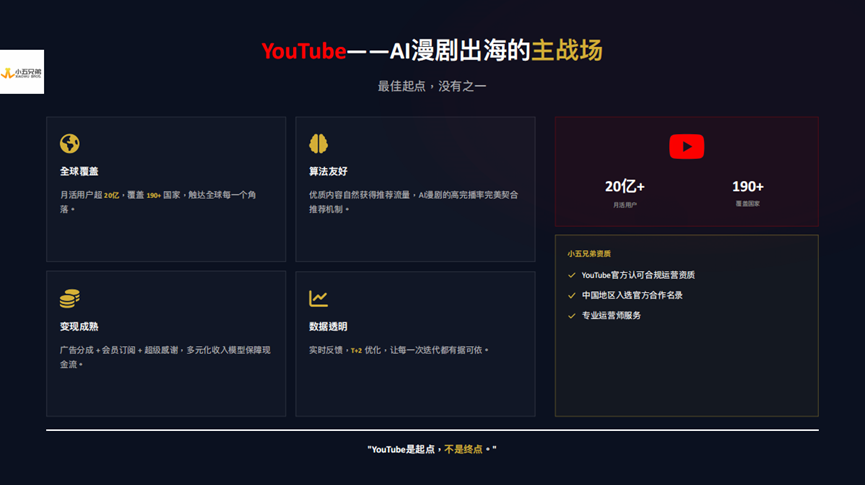Click the gold 主战场 text in title
Viewport: 865px width, 485px height.
pyautogui.click(x=566, y=51)
